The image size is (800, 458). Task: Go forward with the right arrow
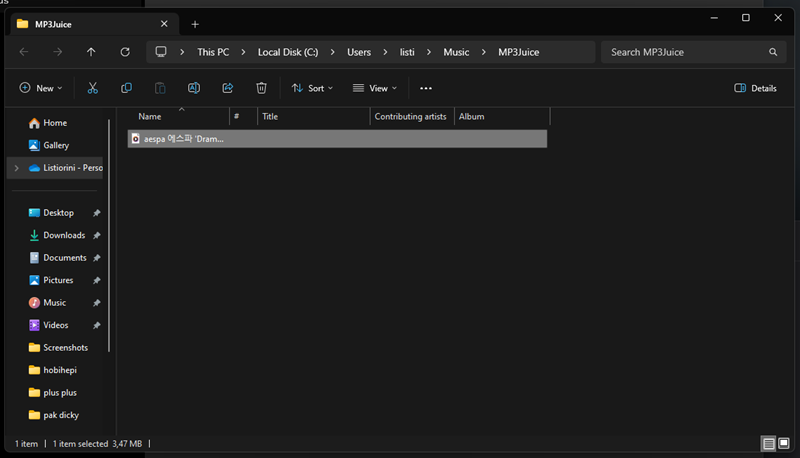[x=58, y=52]
